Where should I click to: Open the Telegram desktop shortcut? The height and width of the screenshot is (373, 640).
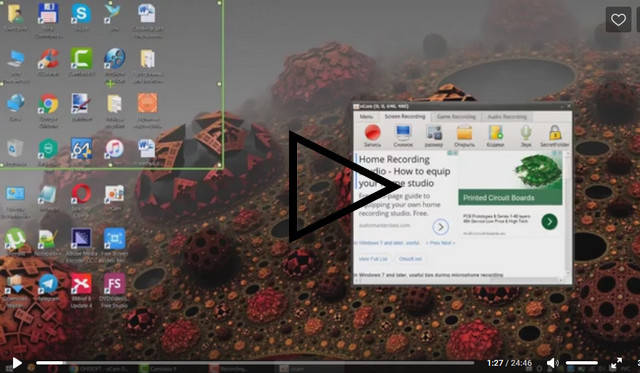pos(48,284)
